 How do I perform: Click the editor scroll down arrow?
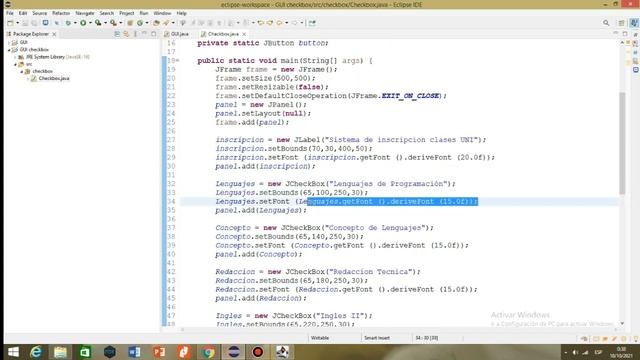pyautogui.click(x=622, y=323)
